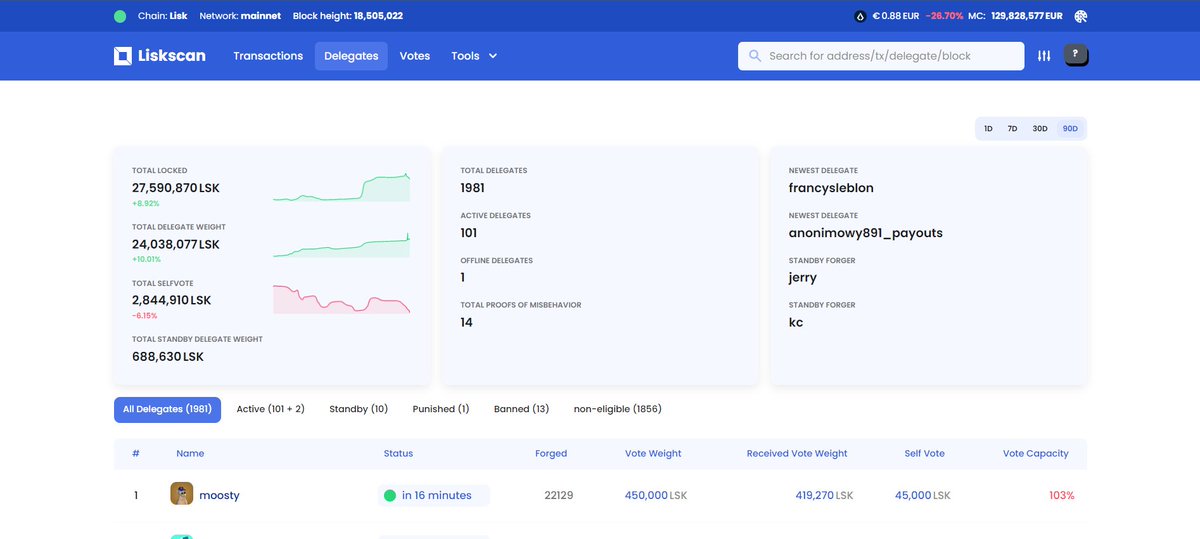This screenshot has height=539, width=1200.
Task: Open standby forger jerry
Action: point(803,277)
